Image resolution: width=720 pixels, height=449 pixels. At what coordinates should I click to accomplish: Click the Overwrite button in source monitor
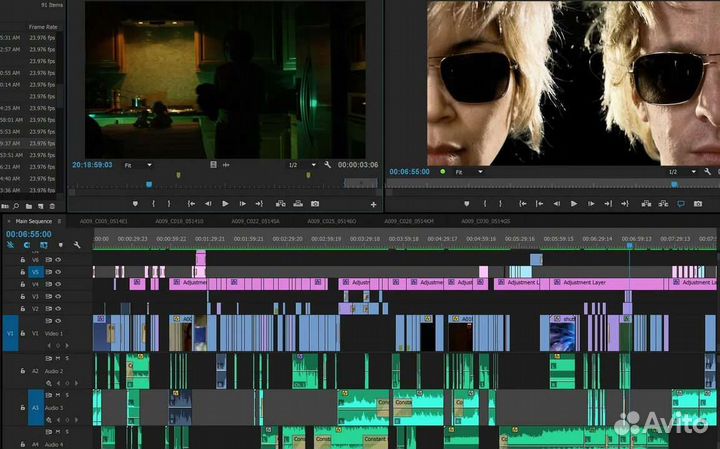[x=298, y=204]
